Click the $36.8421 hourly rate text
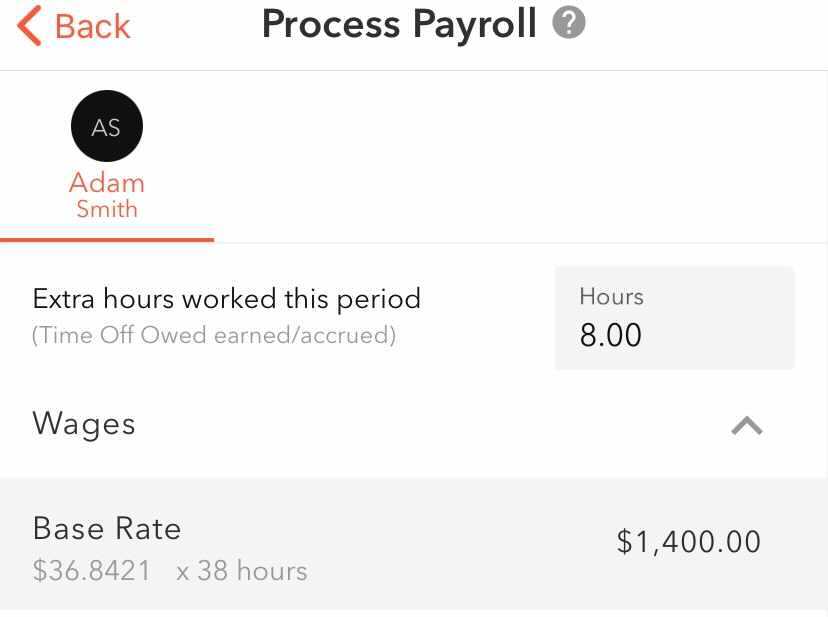Screen dimensions: 828x617 (92, 571)
